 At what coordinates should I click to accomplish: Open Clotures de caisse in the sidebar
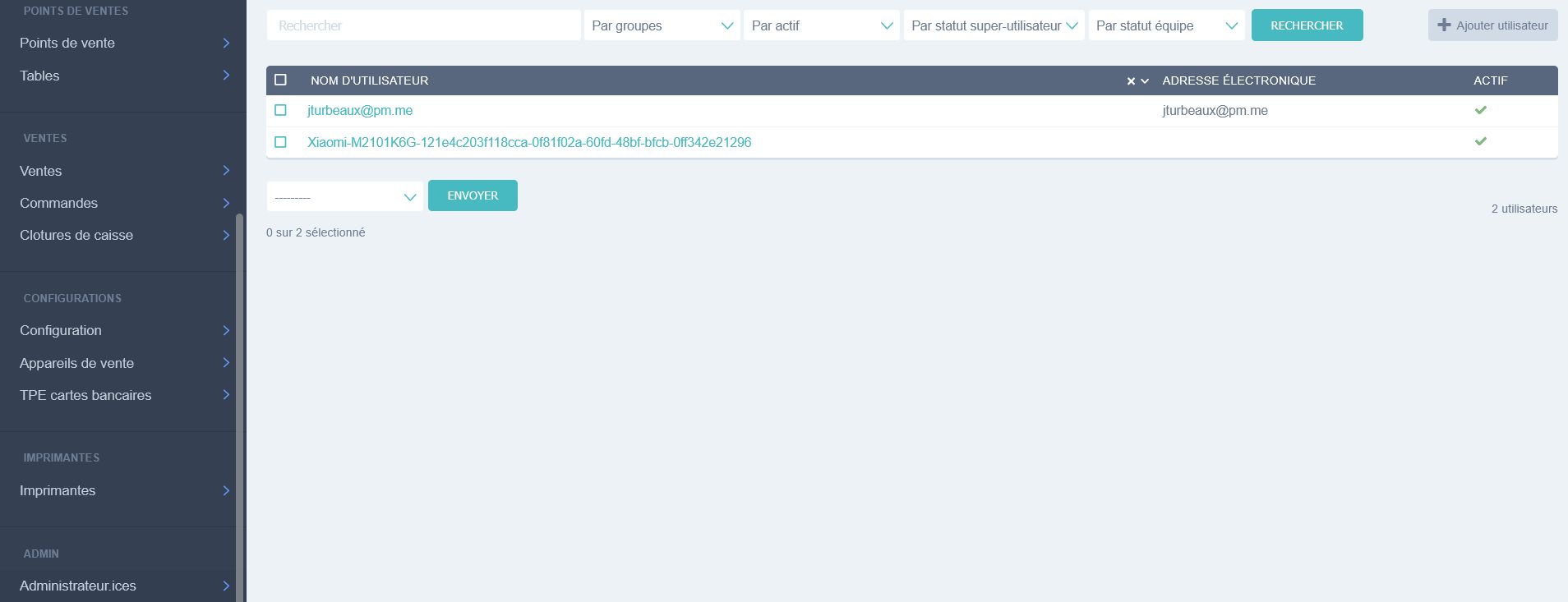pos(76,235)
